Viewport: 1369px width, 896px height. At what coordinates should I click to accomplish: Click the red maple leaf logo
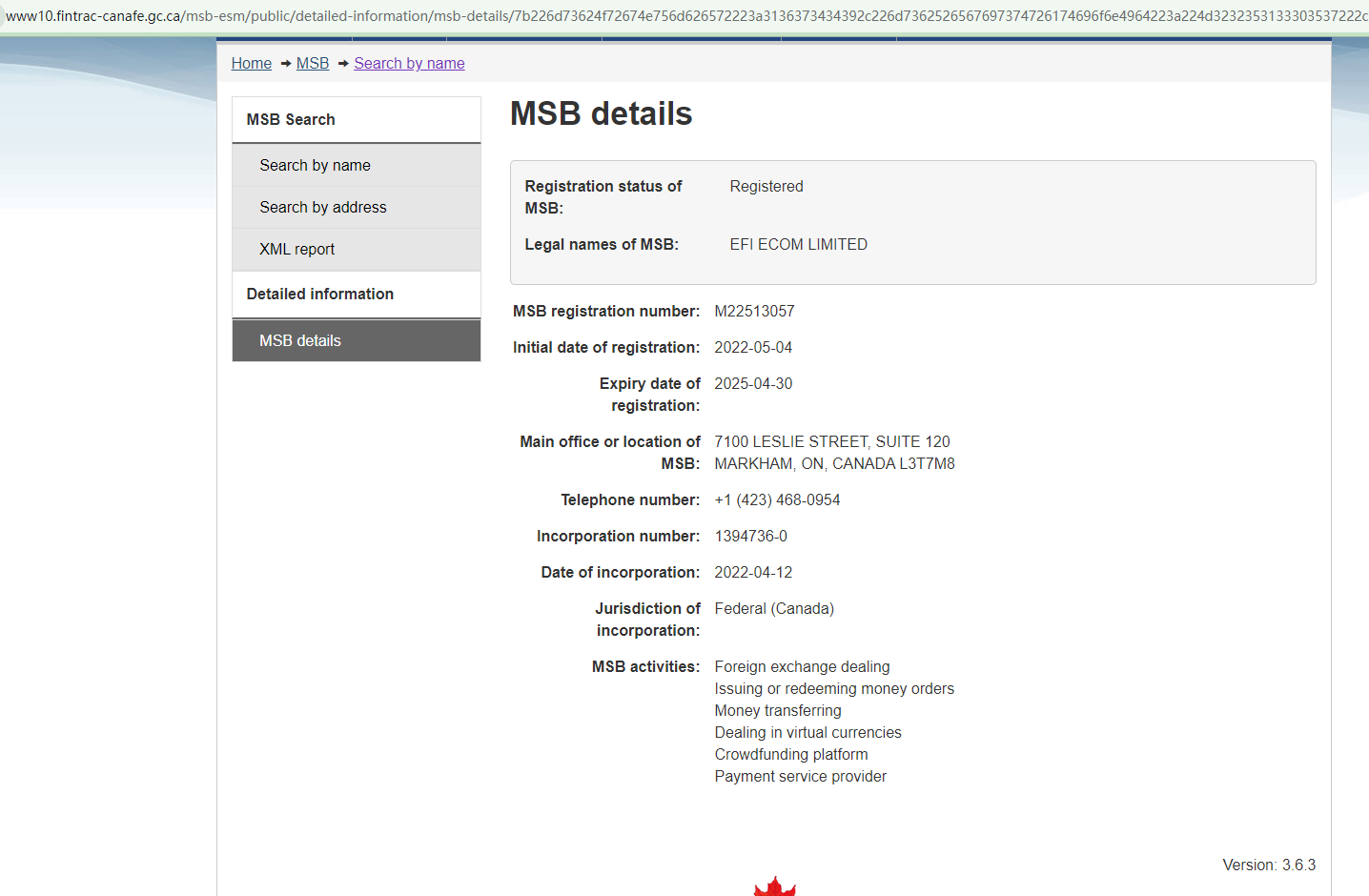[775, 886]
